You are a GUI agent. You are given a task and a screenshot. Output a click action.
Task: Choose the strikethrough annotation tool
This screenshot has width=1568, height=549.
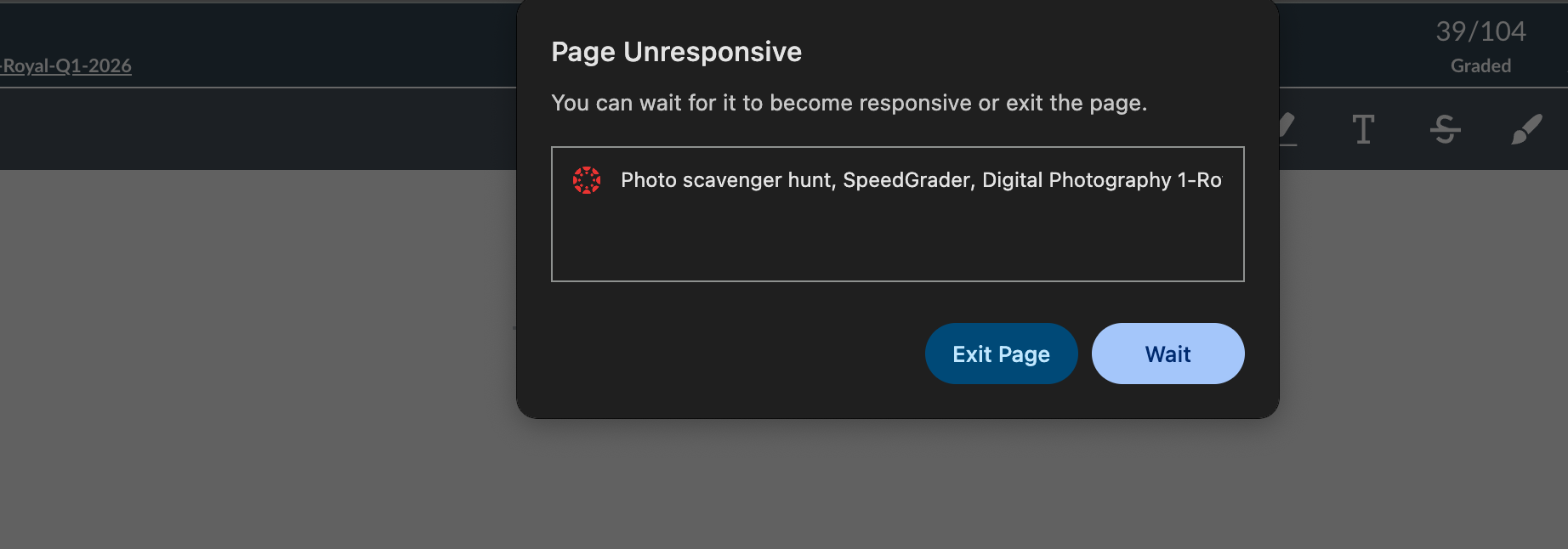pyautogui.click(x=1445, y=130)
